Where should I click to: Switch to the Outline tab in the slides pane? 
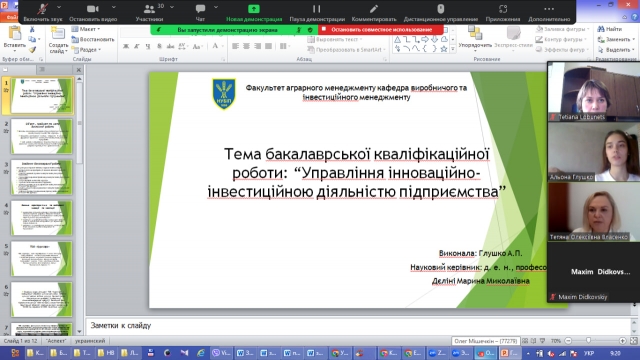[x=42, y=69]
